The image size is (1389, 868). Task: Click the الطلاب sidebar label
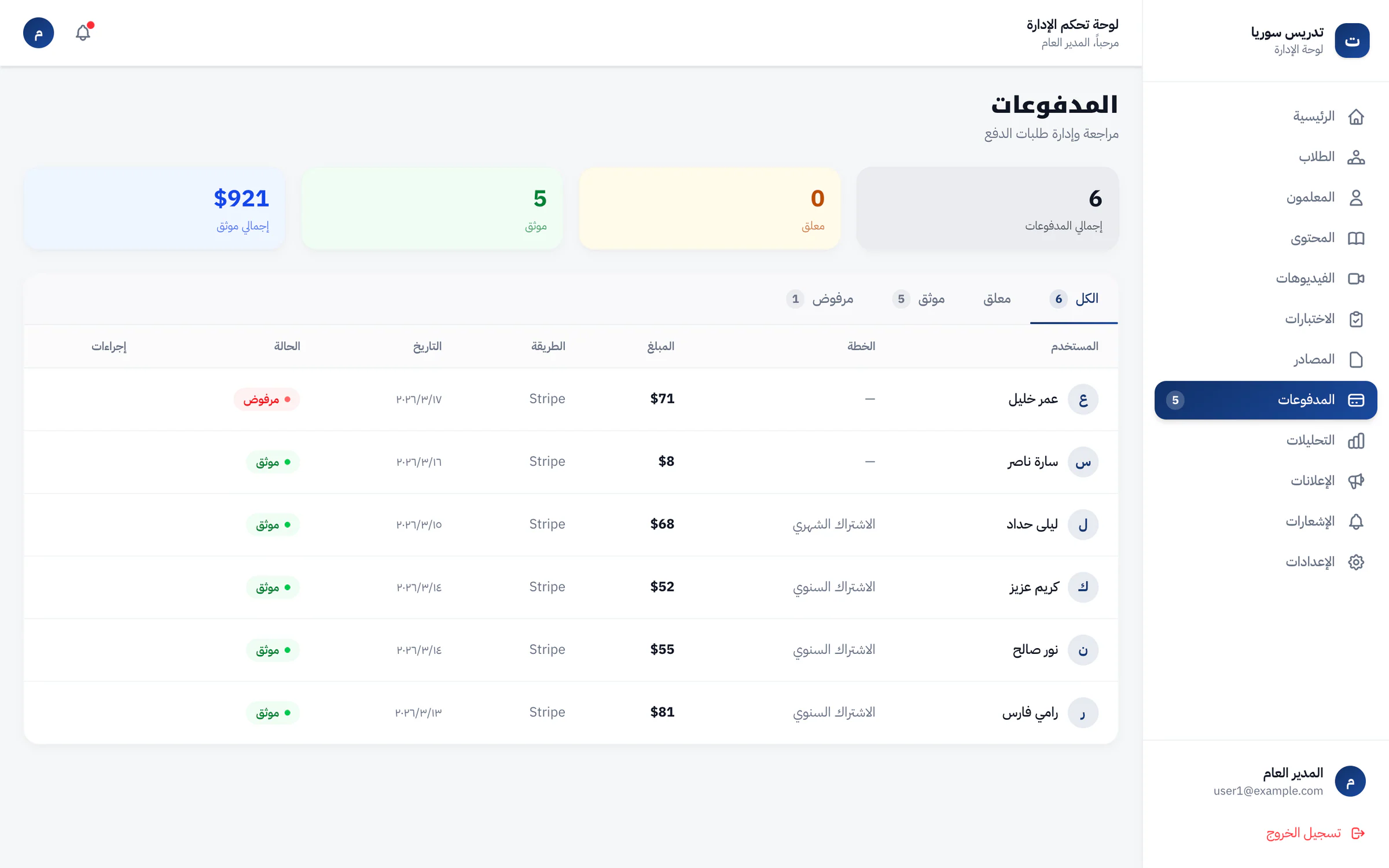[x=1317, y=157]
